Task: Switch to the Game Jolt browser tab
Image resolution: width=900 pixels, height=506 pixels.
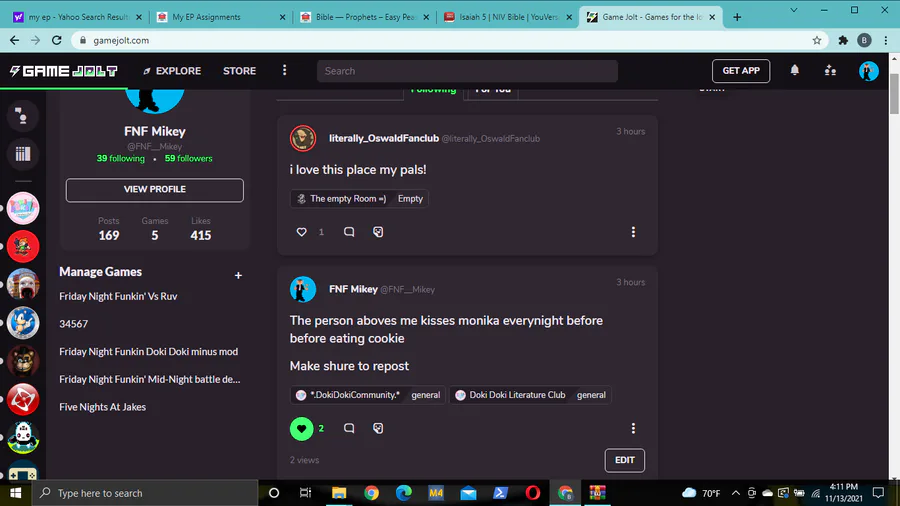Action: point(650,17)
